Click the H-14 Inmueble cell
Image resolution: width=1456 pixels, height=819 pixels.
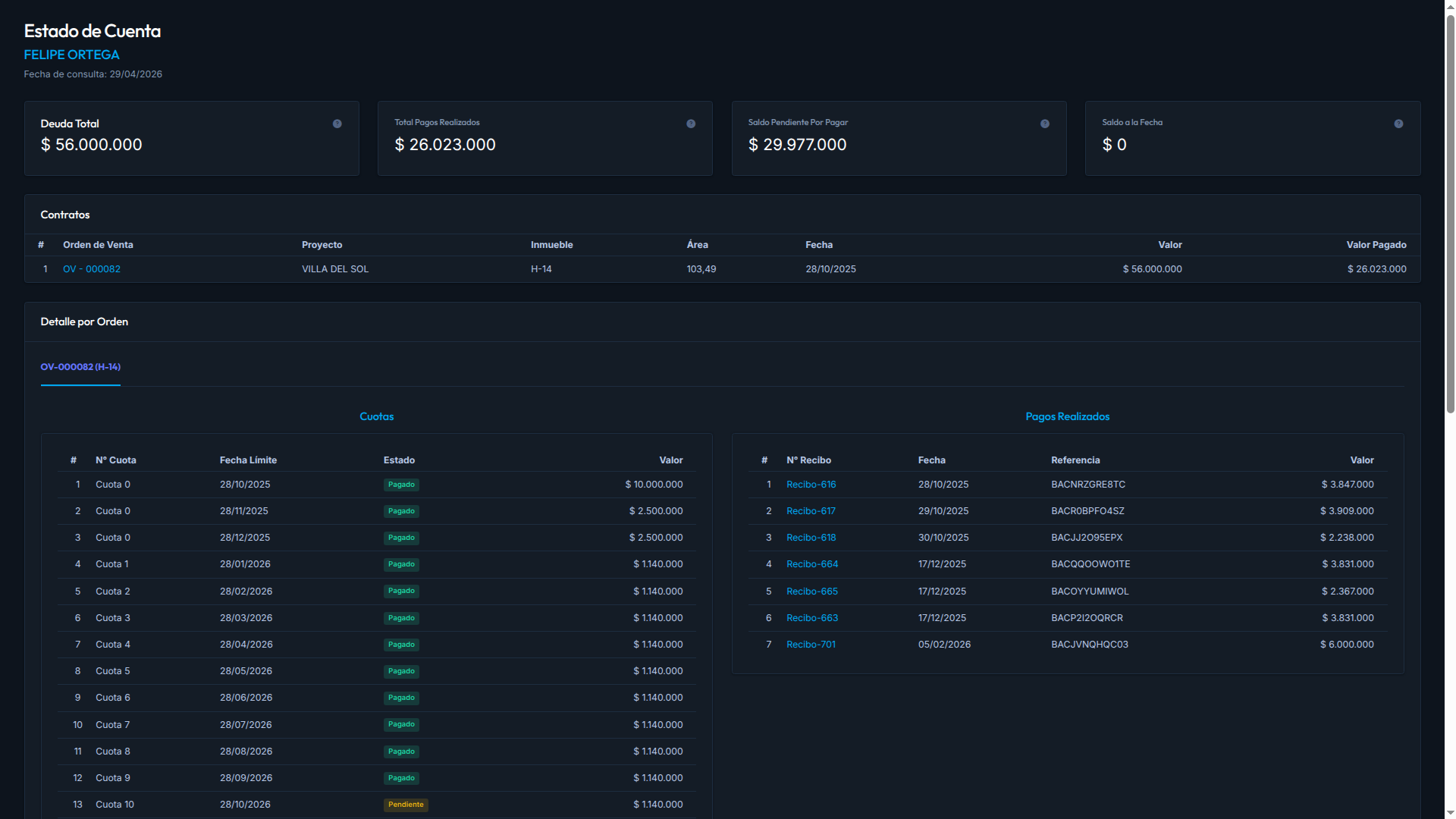541,269
